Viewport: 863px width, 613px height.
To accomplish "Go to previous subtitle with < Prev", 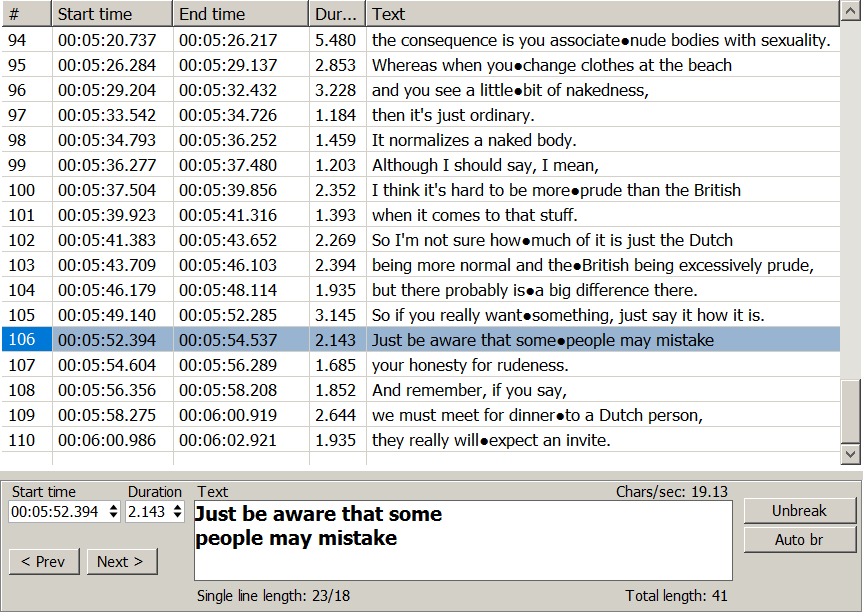I will [x=43, y=561].
